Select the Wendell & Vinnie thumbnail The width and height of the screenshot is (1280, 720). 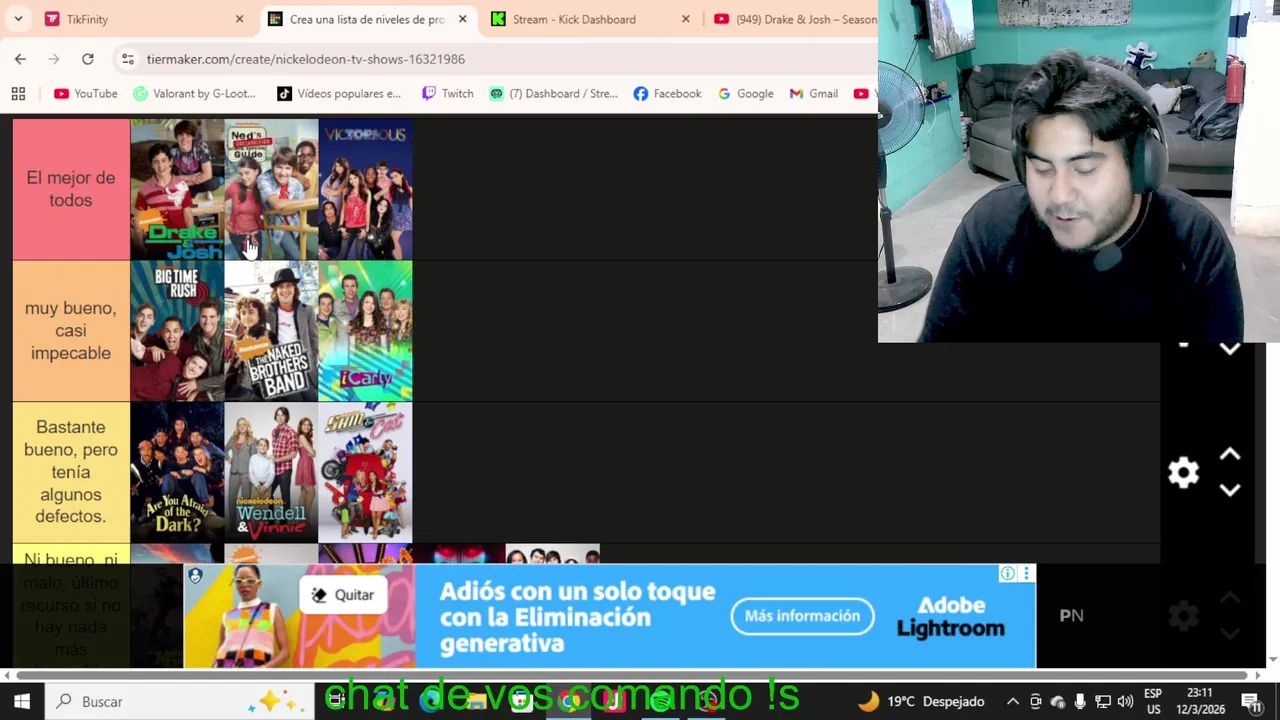271,472
